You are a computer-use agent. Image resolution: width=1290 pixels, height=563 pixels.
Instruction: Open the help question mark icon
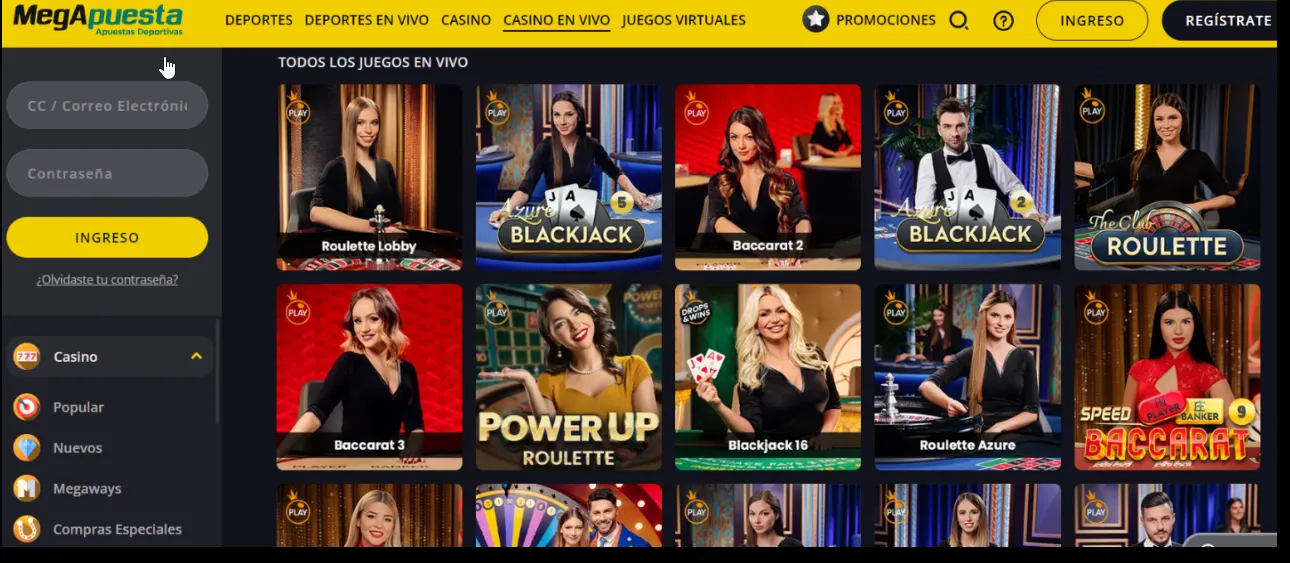tap(1003, 20)
